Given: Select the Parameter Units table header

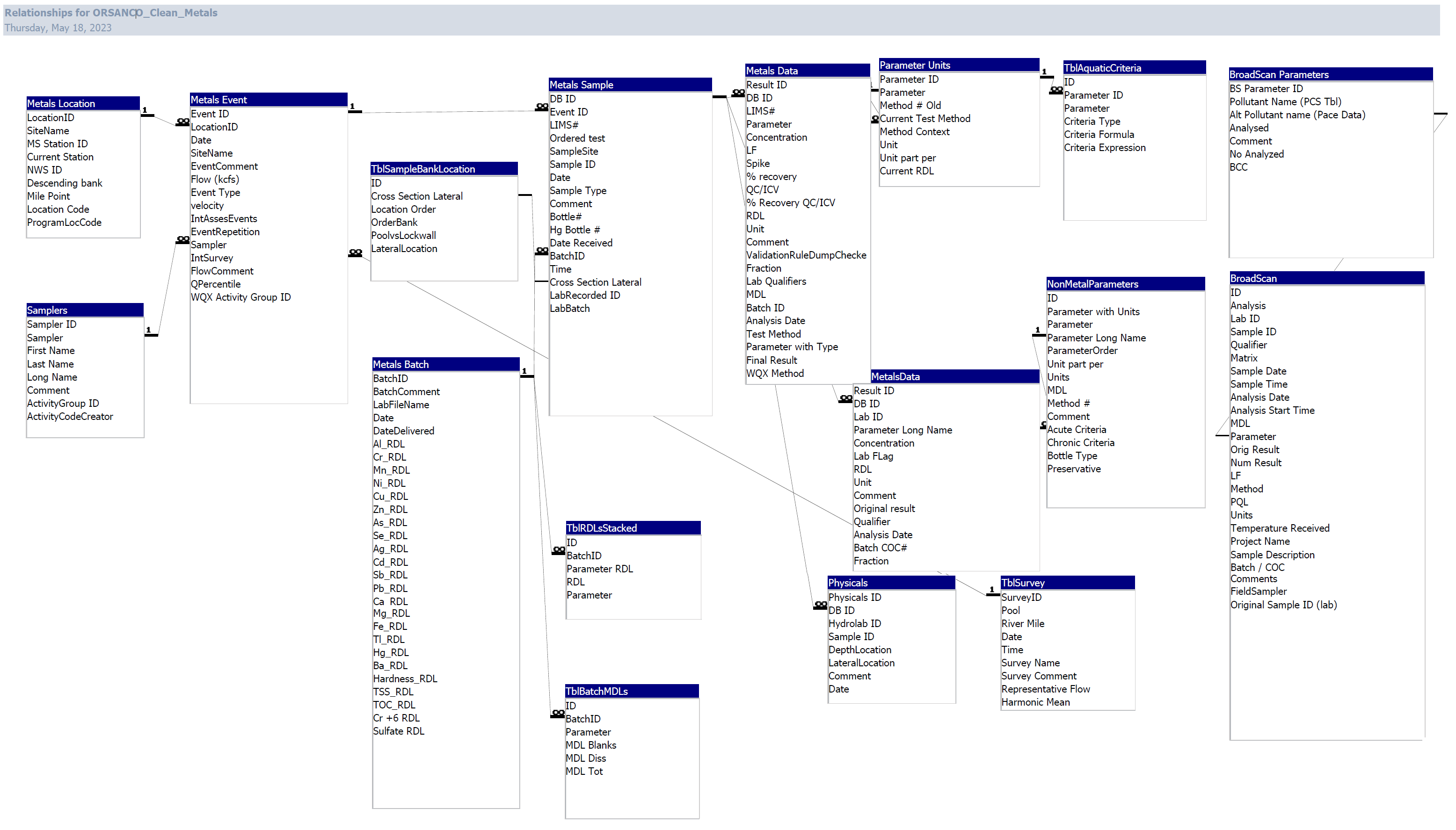Looking at the screenshot, I should (959, 65).
